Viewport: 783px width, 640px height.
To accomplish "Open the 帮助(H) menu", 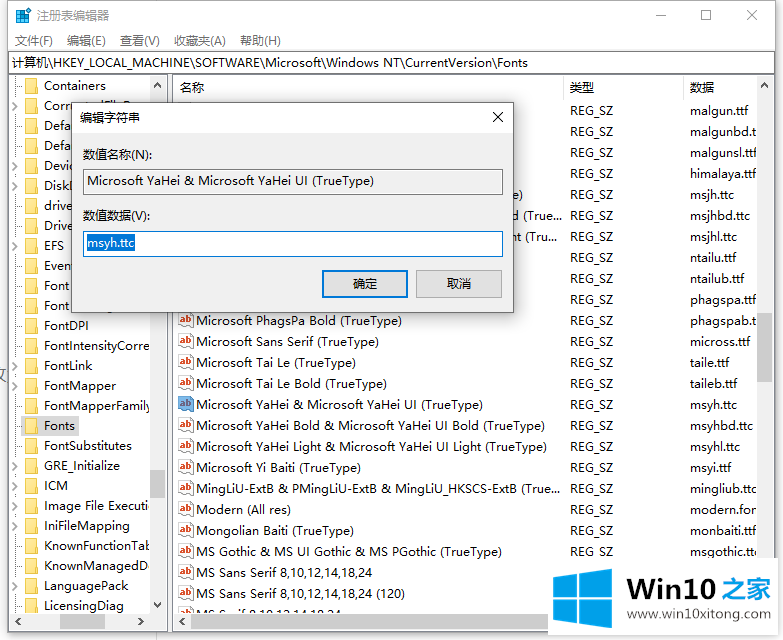I will pyautogui.click(x=260, y=40).
